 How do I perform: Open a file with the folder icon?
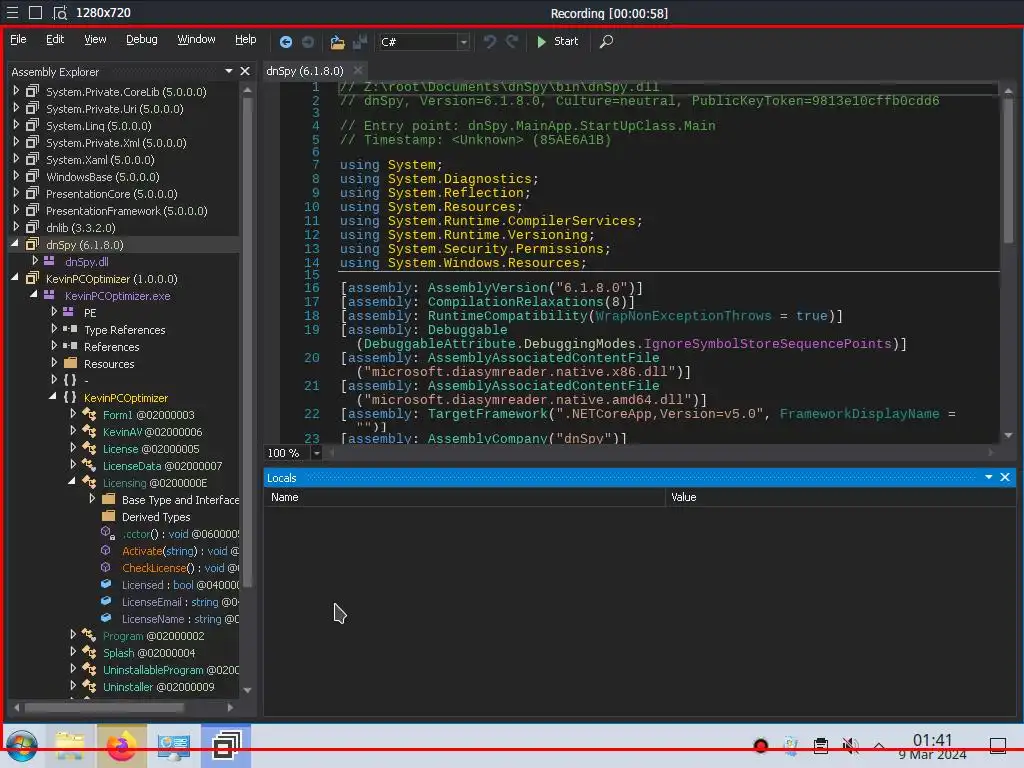point(337,42)
